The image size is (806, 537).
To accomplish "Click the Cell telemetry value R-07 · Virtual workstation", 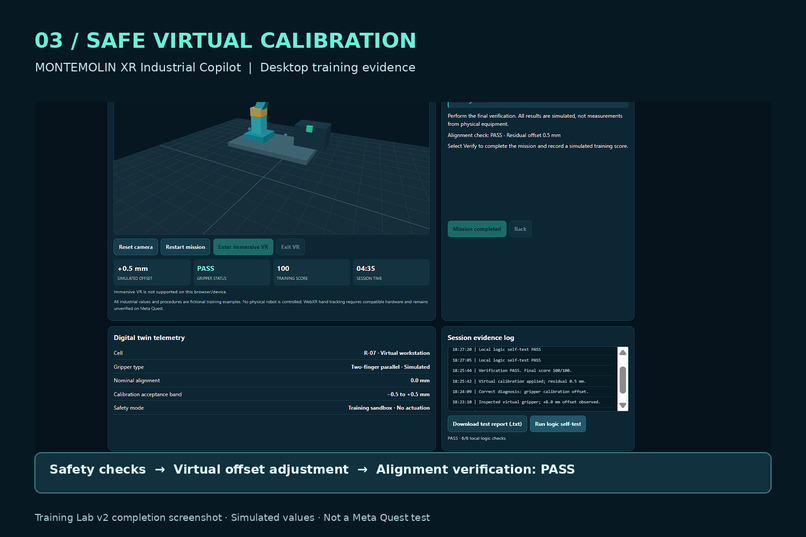I will pyautogui.click(x=396, y=353).
